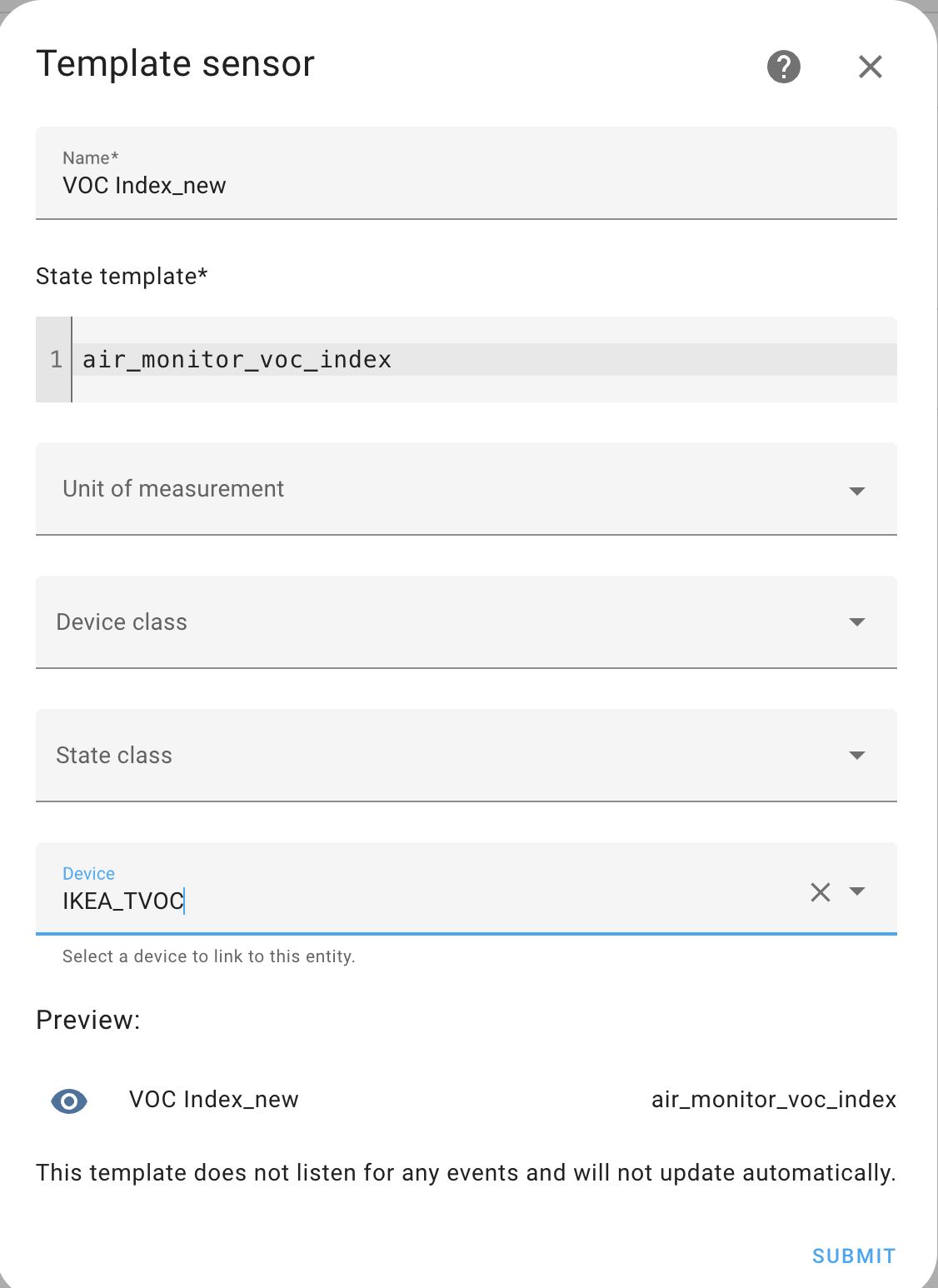Expand the Device class dropdown arrow
The image size is (938, 1288).
click(x=856, y=622)
